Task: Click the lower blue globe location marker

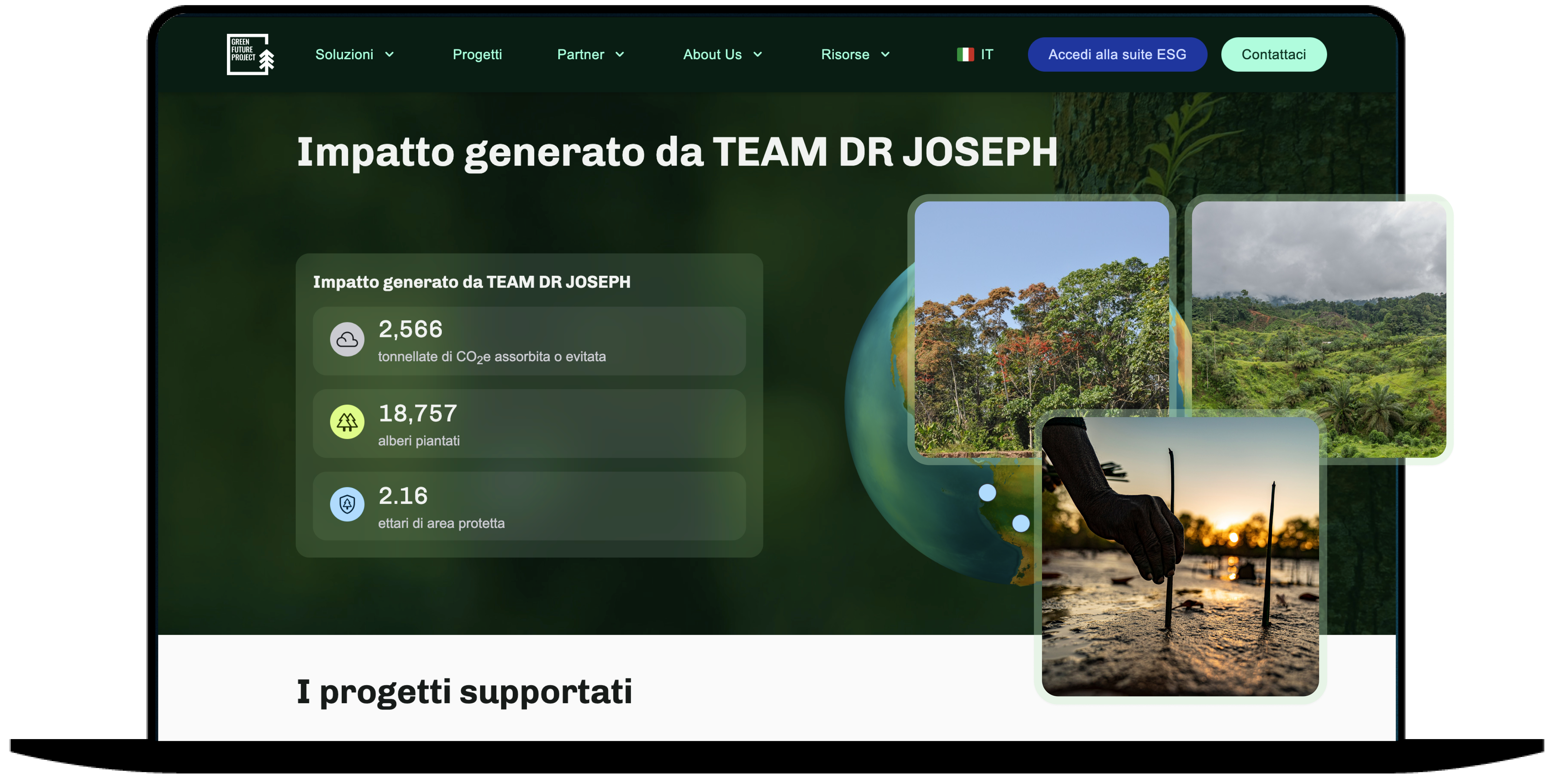Action: pyautogui.click(x=1021, y=523)
